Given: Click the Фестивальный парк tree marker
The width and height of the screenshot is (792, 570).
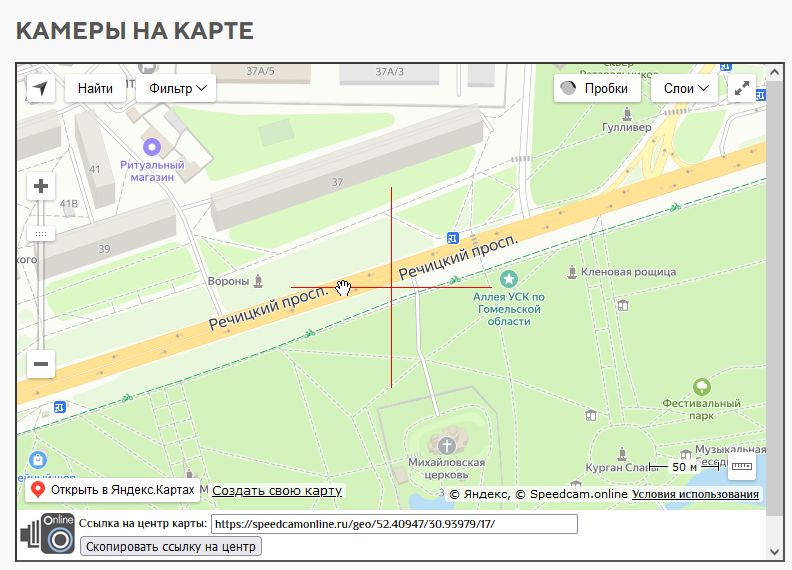Looking at the screenshot, I should point(701,387).
